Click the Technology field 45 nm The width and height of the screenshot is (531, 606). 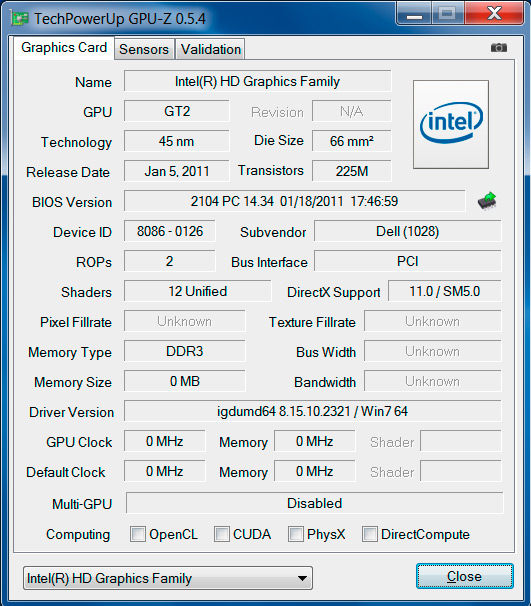177,141
